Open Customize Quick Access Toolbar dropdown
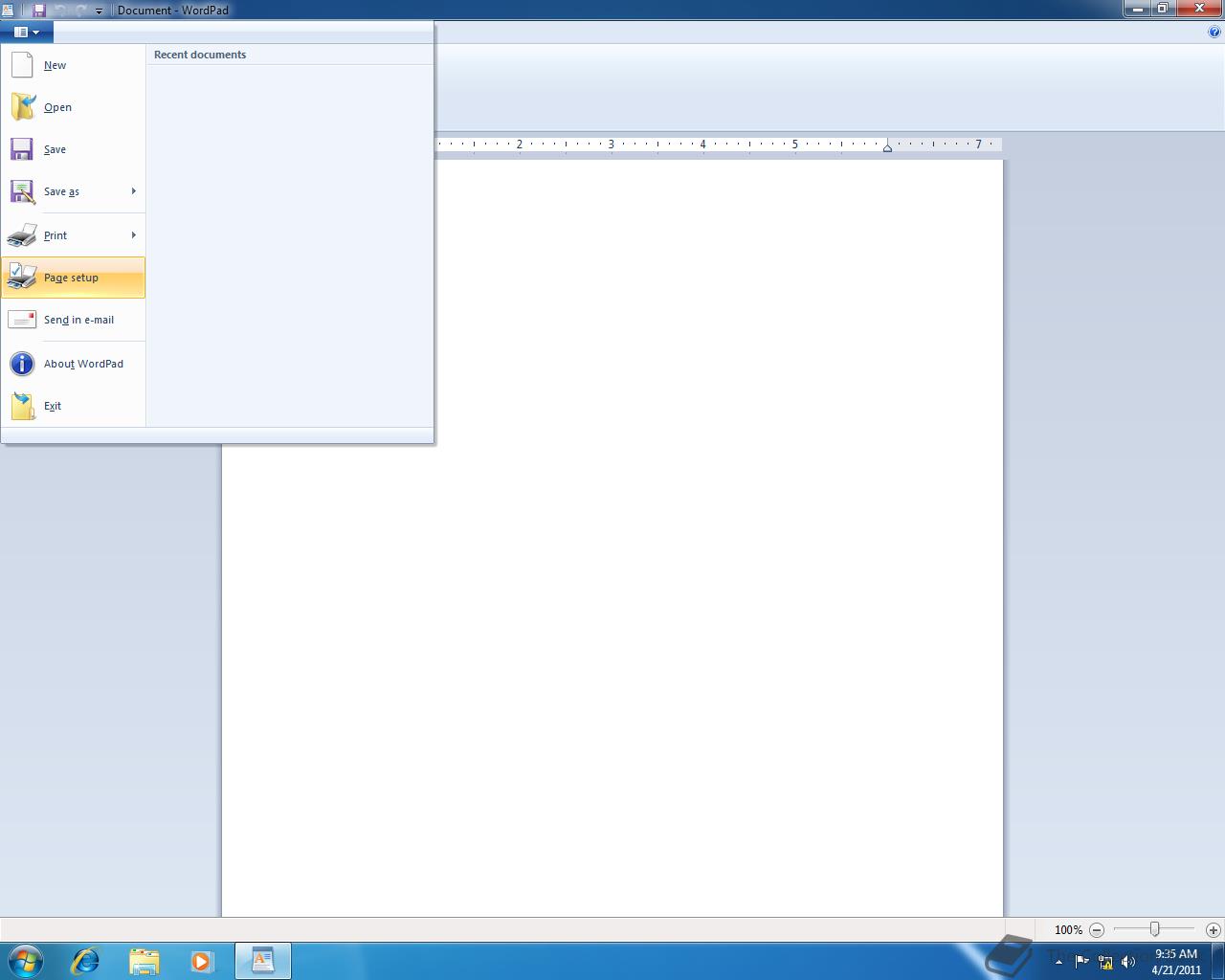Viewport: 1225px width, 980px height. point(99,11)
